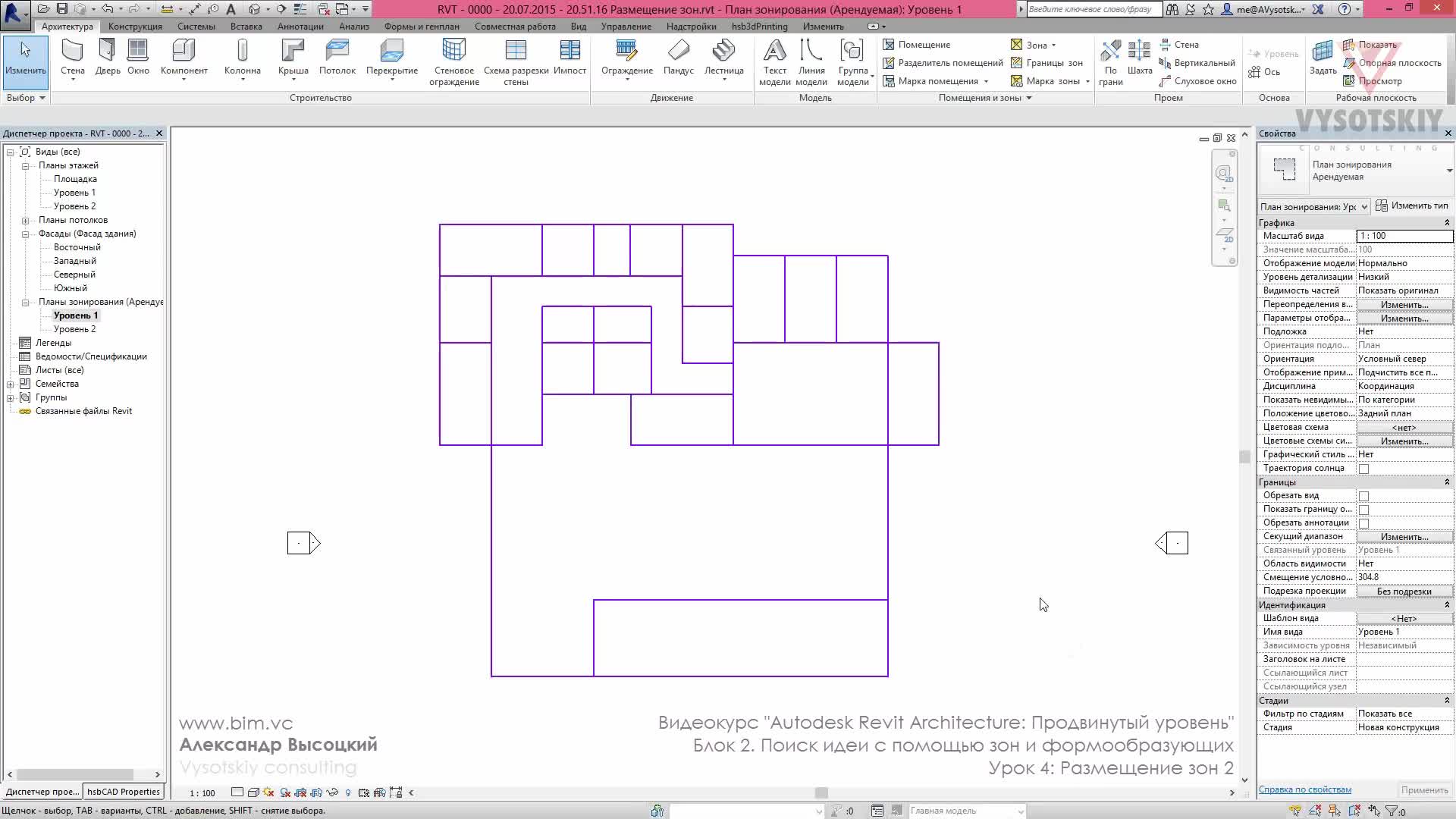Screen dimensions: 1456x819
Task: Select the Текст модели tool
Action: tap(774, 62)
